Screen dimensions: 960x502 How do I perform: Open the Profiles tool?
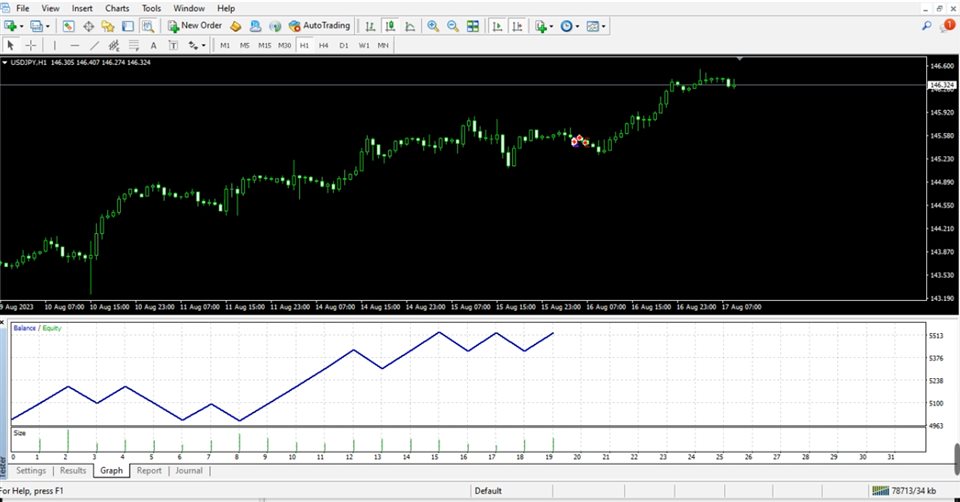point(36,26)
